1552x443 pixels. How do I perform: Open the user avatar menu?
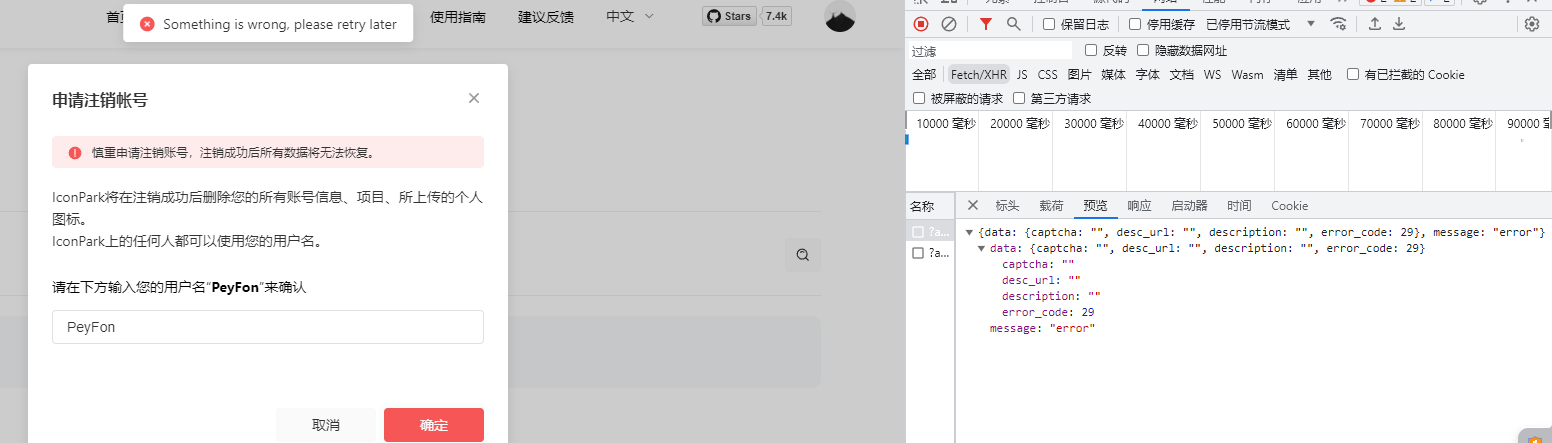(840, 17)
